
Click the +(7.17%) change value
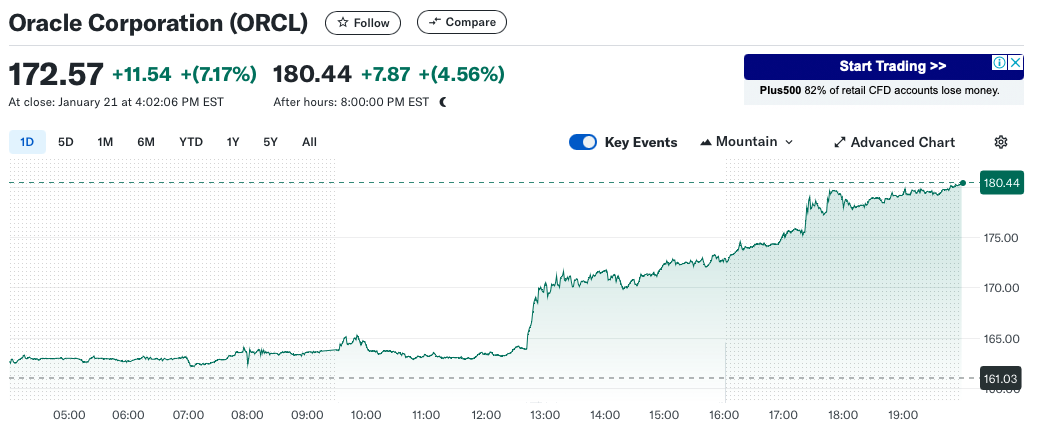pos(219,74)
